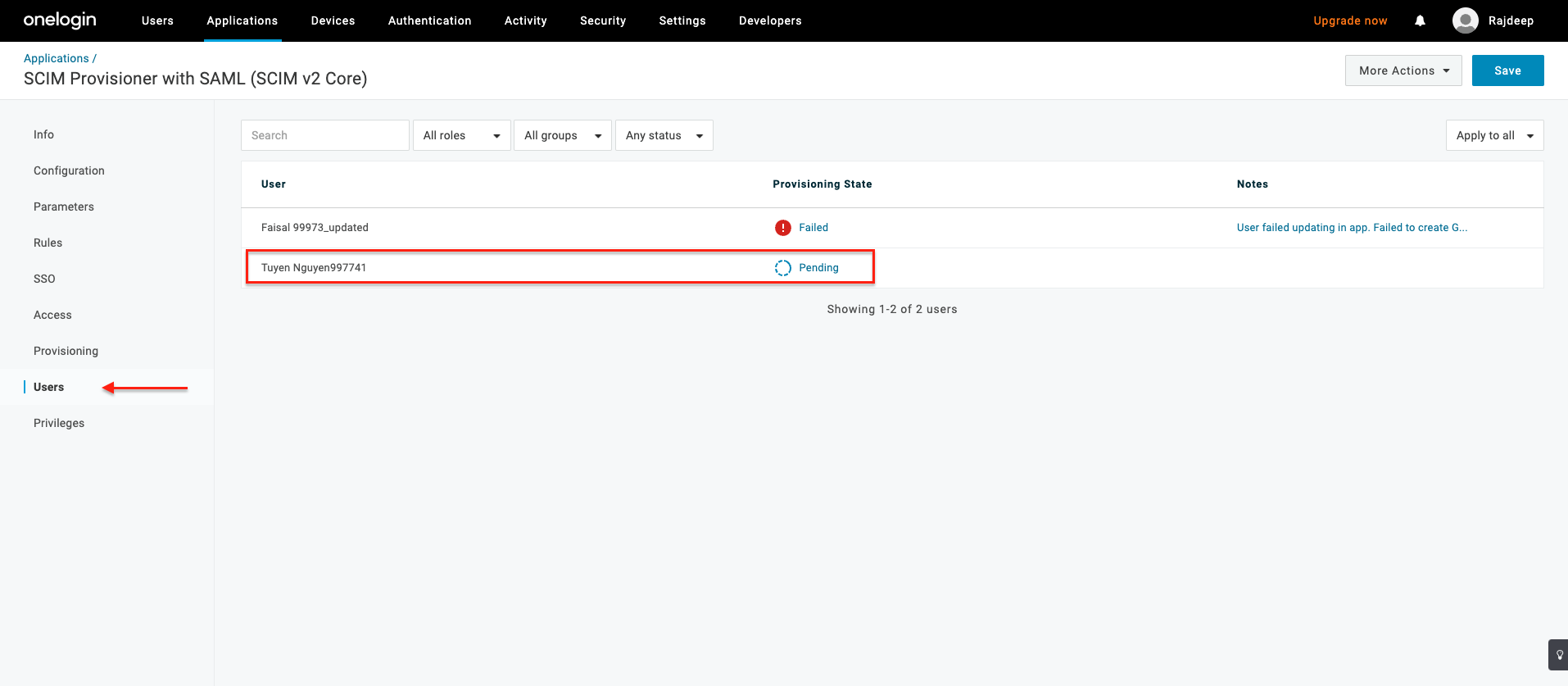The height and width of the screenshot is (686, 1568).
Task: Open the Developers menu in top navigation
Action: [x=769, y=20]
